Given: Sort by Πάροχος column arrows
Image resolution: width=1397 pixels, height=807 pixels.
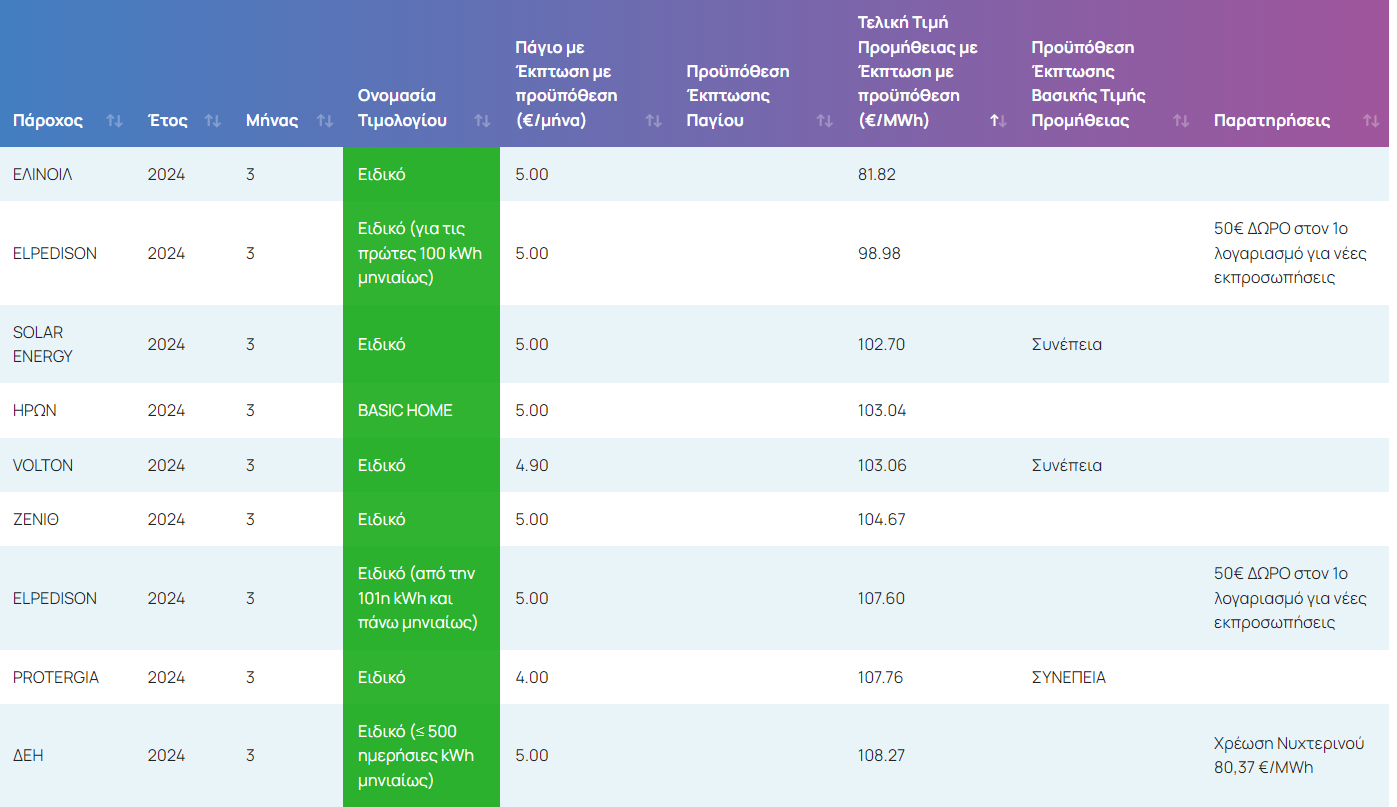Looking at the screenshot, I should (x=114, y=121).
